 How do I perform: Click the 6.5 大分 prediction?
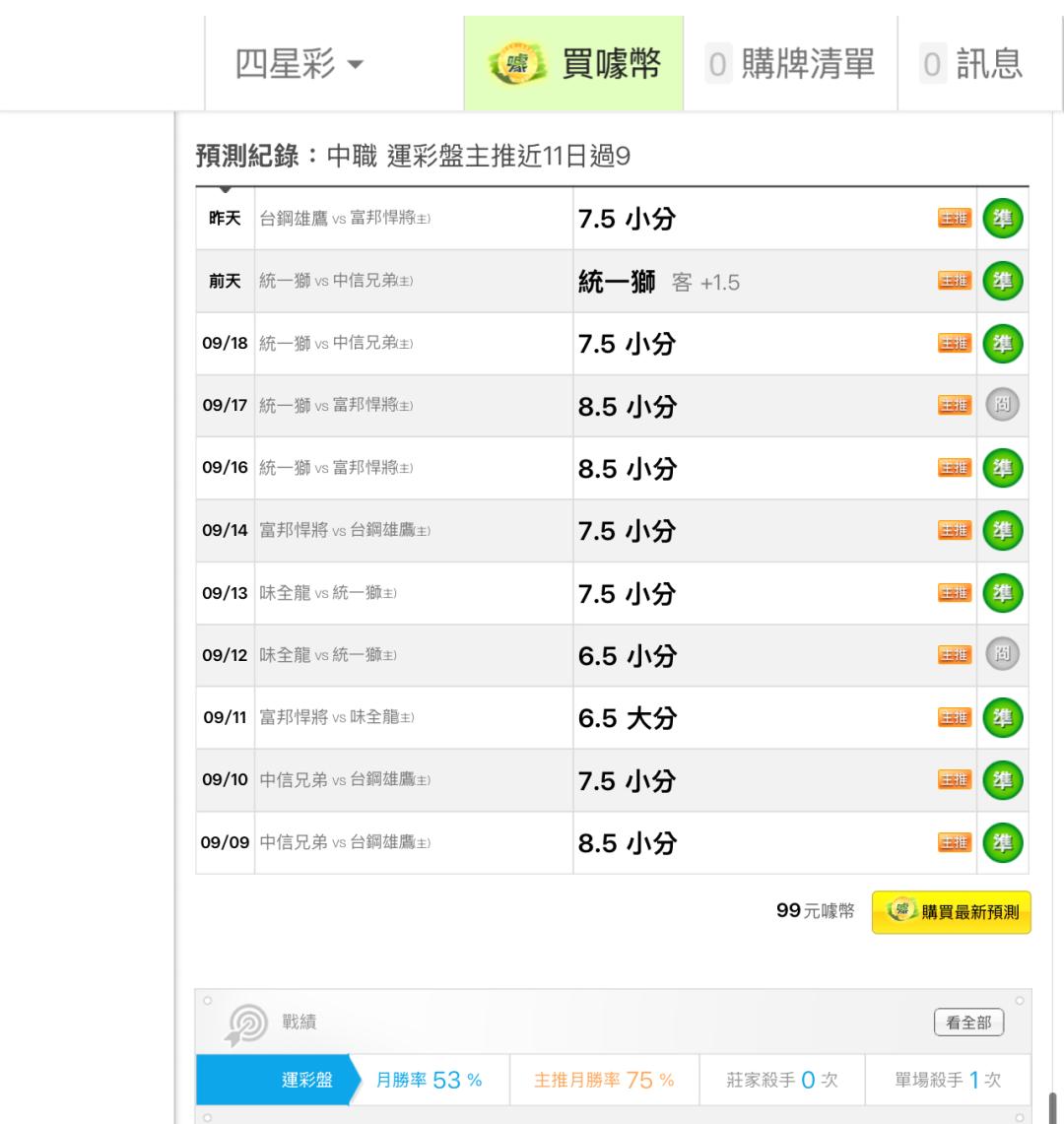[628, 718]
